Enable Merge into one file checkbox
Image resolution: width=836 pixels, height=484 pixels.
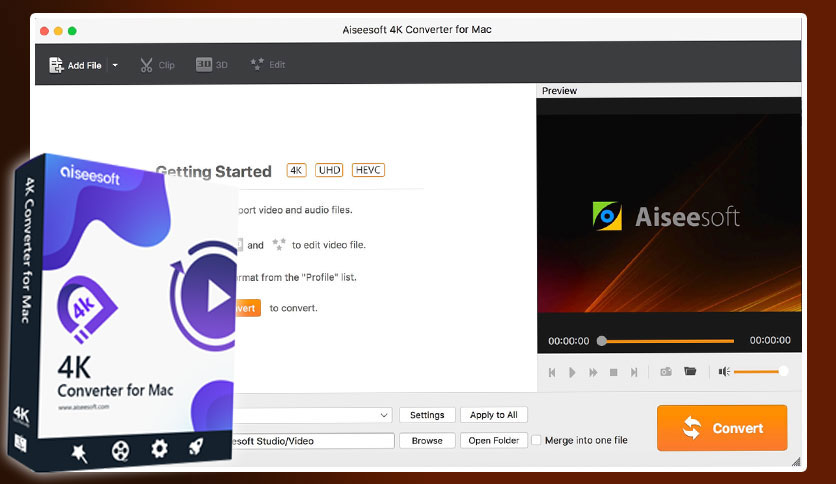click(536, 440)
